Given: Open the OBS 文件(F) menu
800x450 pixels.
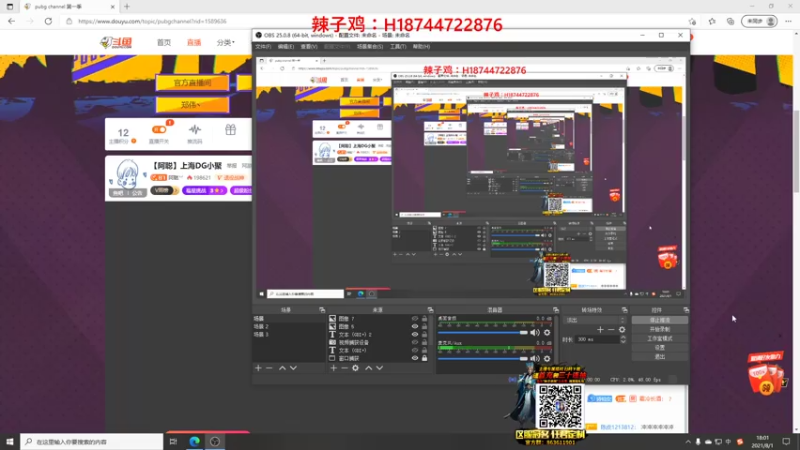Looking at the screenshot, I should click(263, 46).
